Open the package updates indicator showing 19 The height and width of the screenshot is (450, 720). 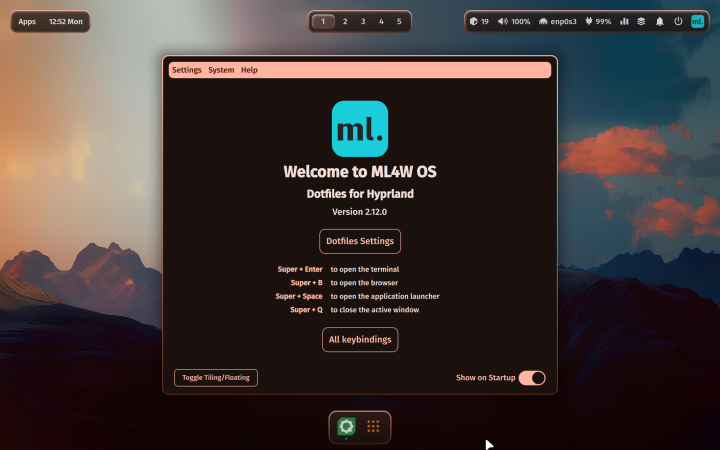pyautogui.click(x=479, y=22)
